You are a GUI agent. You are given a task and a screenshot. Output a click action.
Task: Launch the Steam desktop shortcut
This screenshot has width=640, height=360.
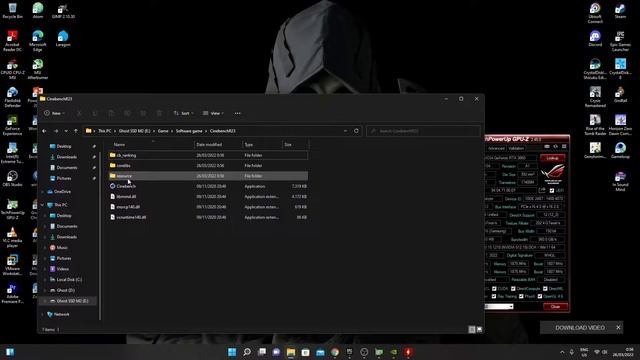[x=620, y=11]
